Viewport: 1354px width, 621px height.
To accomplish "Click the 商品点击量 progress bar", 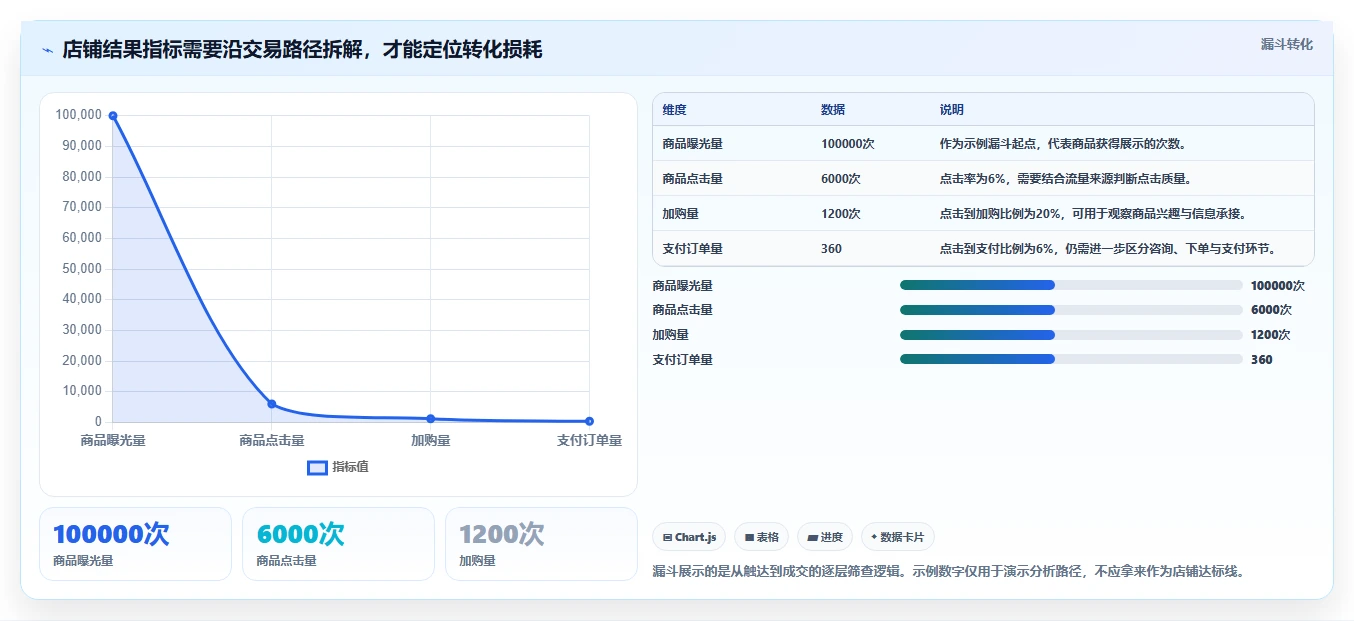I will pyautogui.click(x=1071, y=310).
